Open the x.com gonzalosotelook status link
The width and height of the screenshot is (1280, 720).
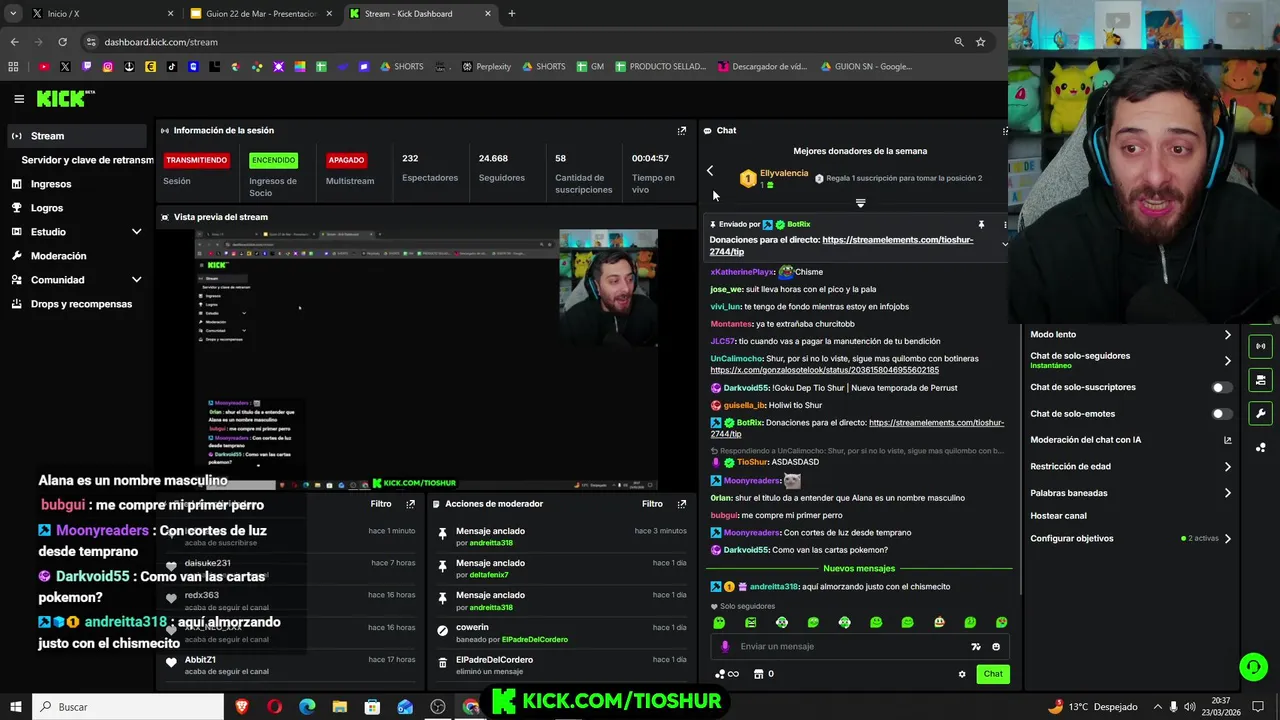(825, 371)
